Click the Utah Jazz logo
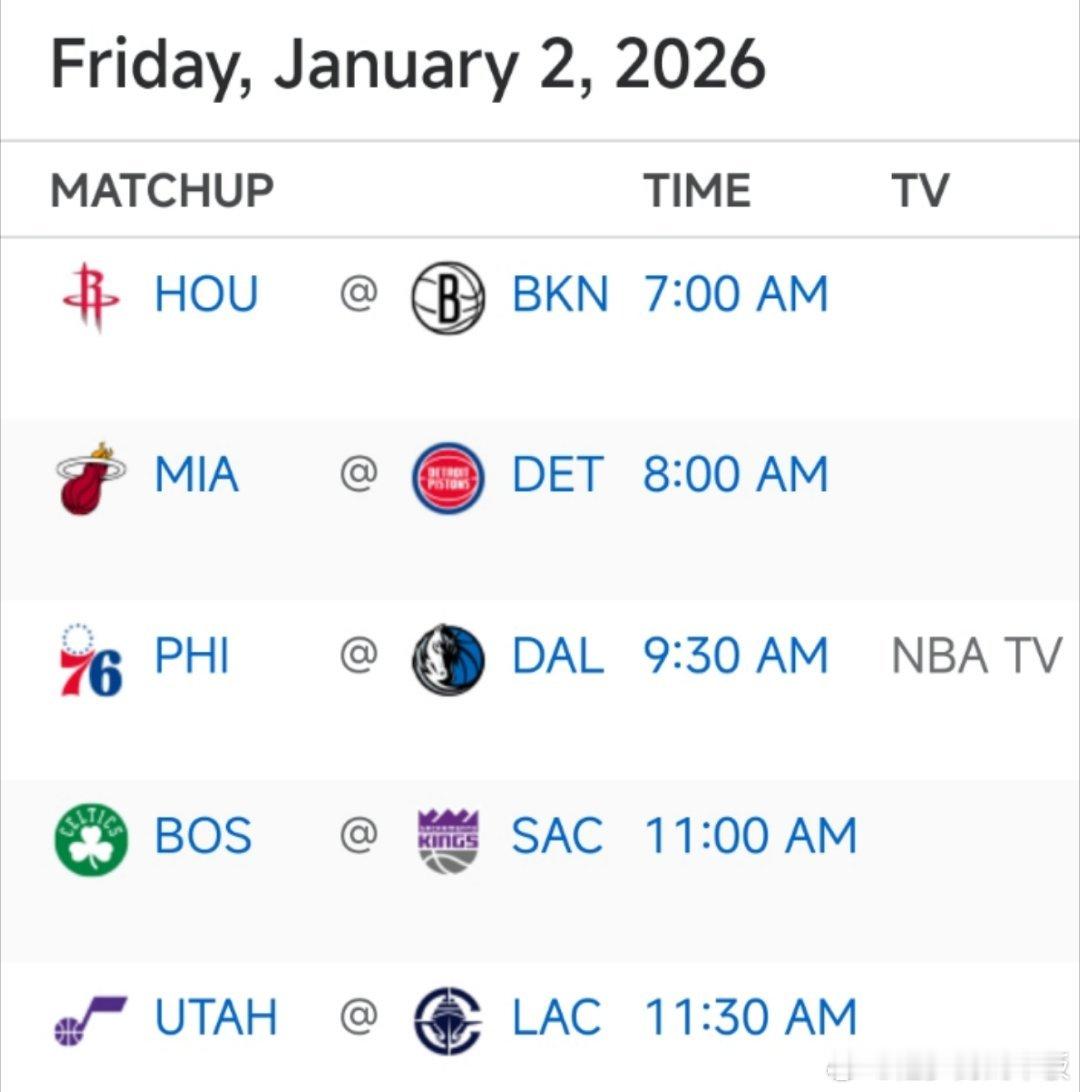The image size is (1080, 1092). (x=91, y=1020)
